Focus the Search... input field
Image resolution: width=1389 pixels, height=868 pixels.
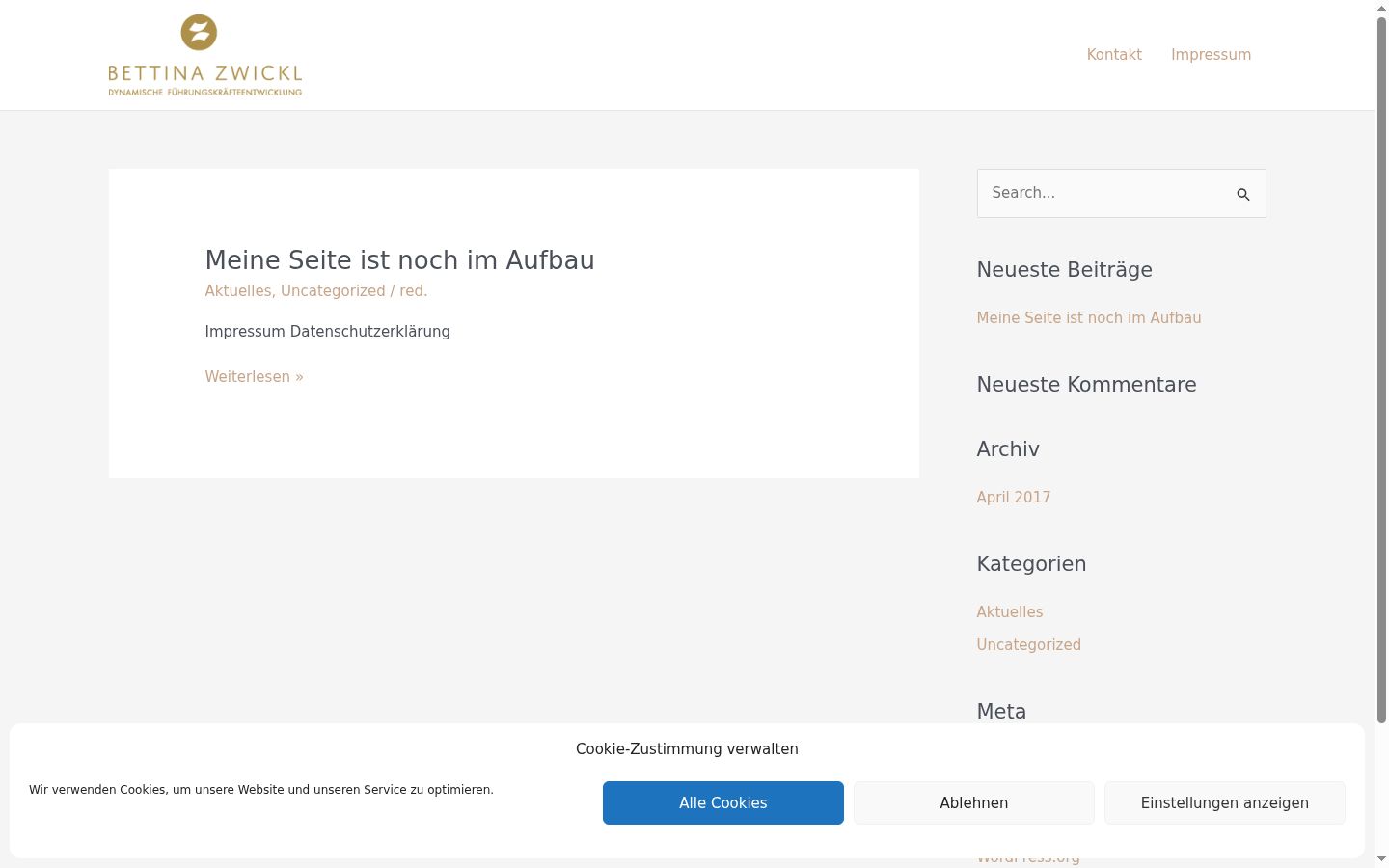coord(1106,193)
